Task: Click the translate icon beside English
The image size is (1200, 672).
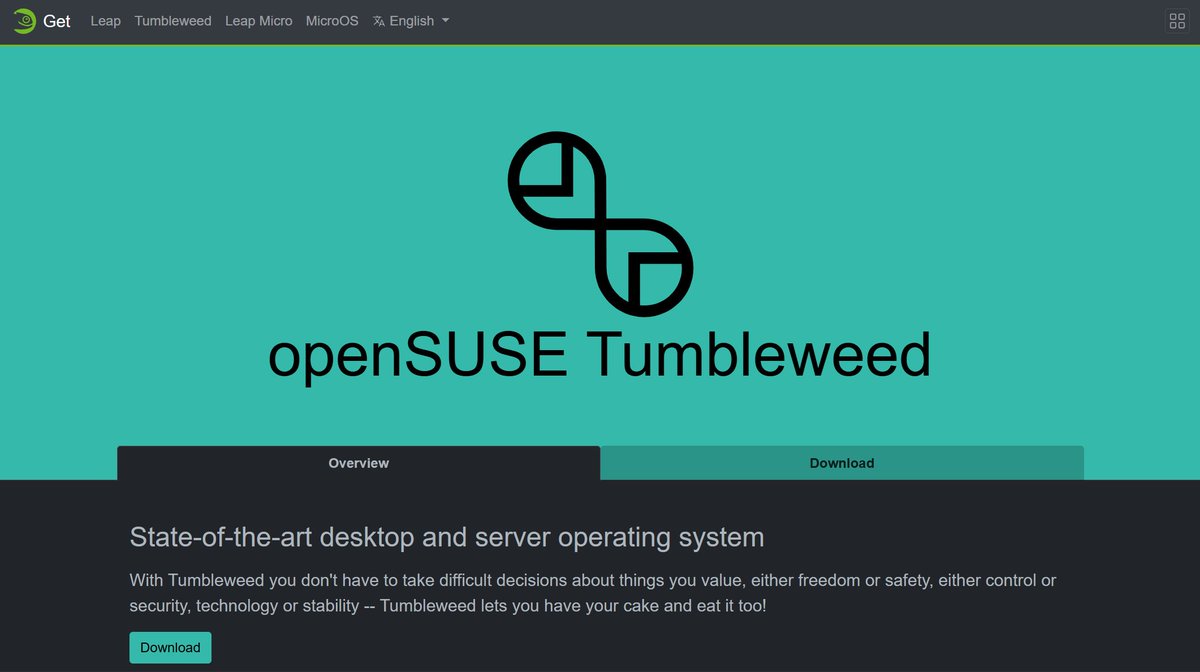Action: pos(379,21)
